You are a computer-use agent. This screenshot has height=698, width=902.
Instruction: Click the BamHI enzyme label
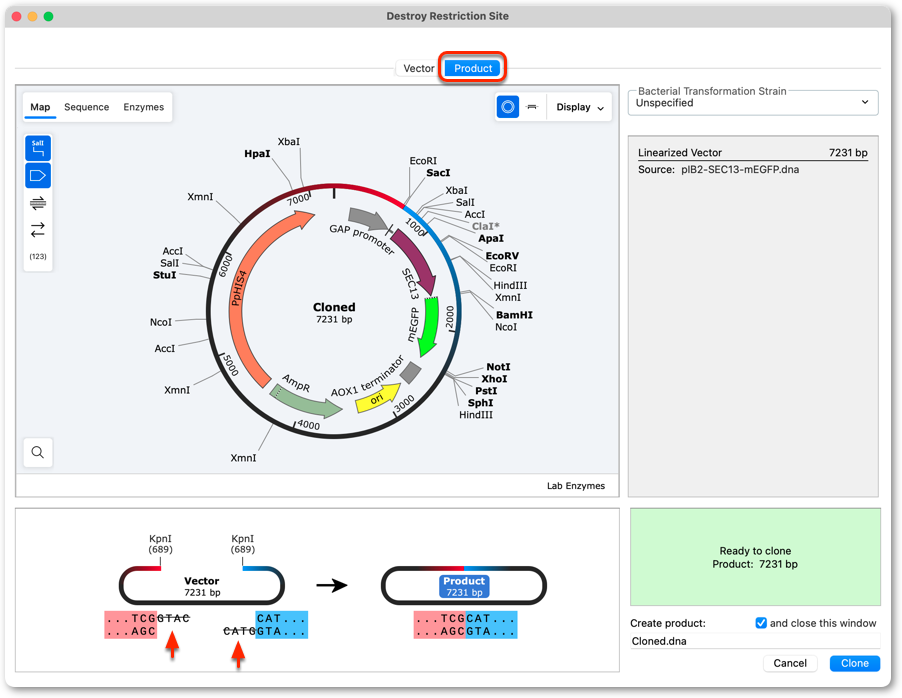click(x=514, y=315)
